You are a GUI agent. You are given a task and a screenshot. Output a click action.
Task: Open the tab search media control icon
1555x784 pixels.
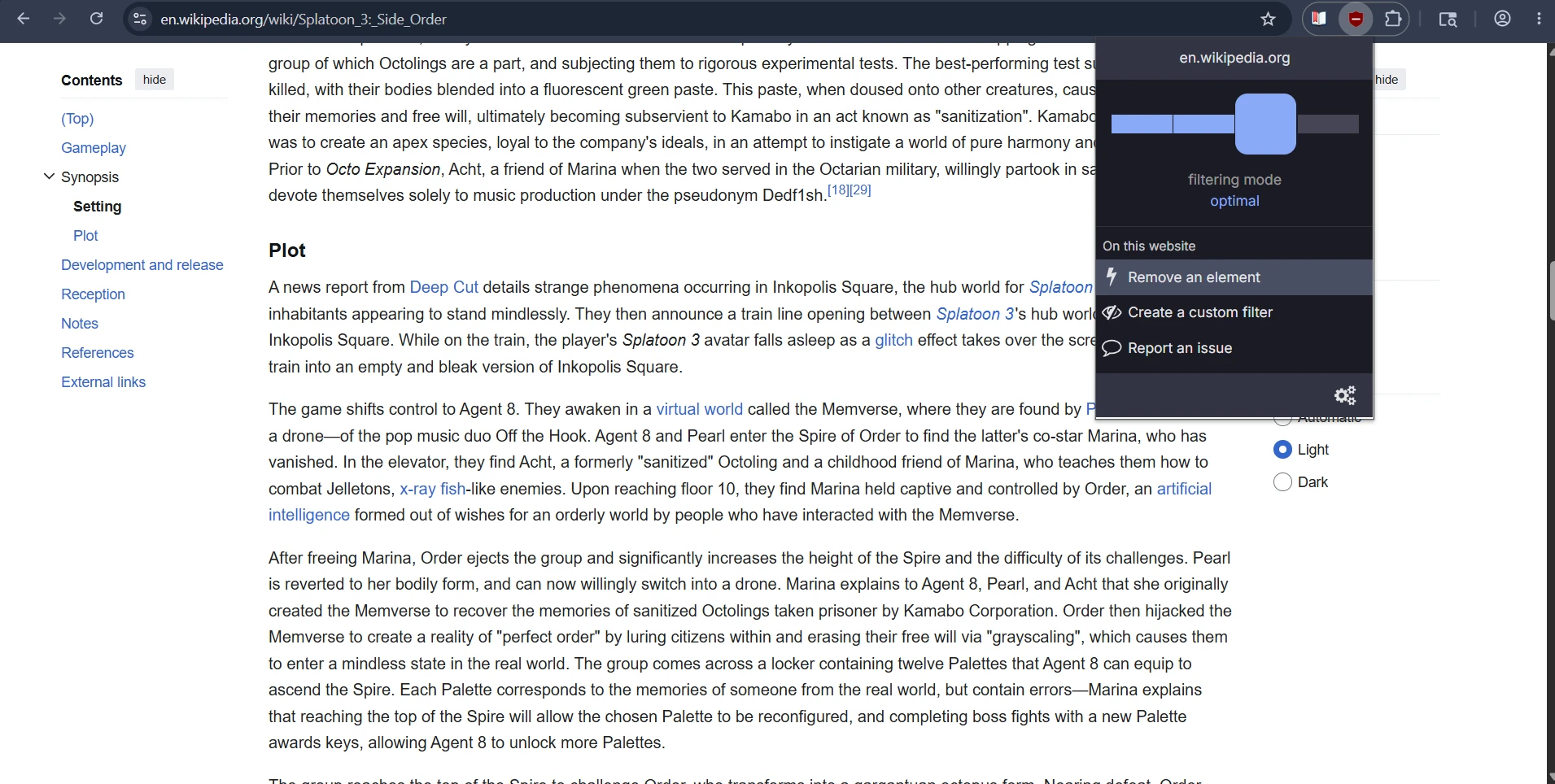(x=1448, y=19)
